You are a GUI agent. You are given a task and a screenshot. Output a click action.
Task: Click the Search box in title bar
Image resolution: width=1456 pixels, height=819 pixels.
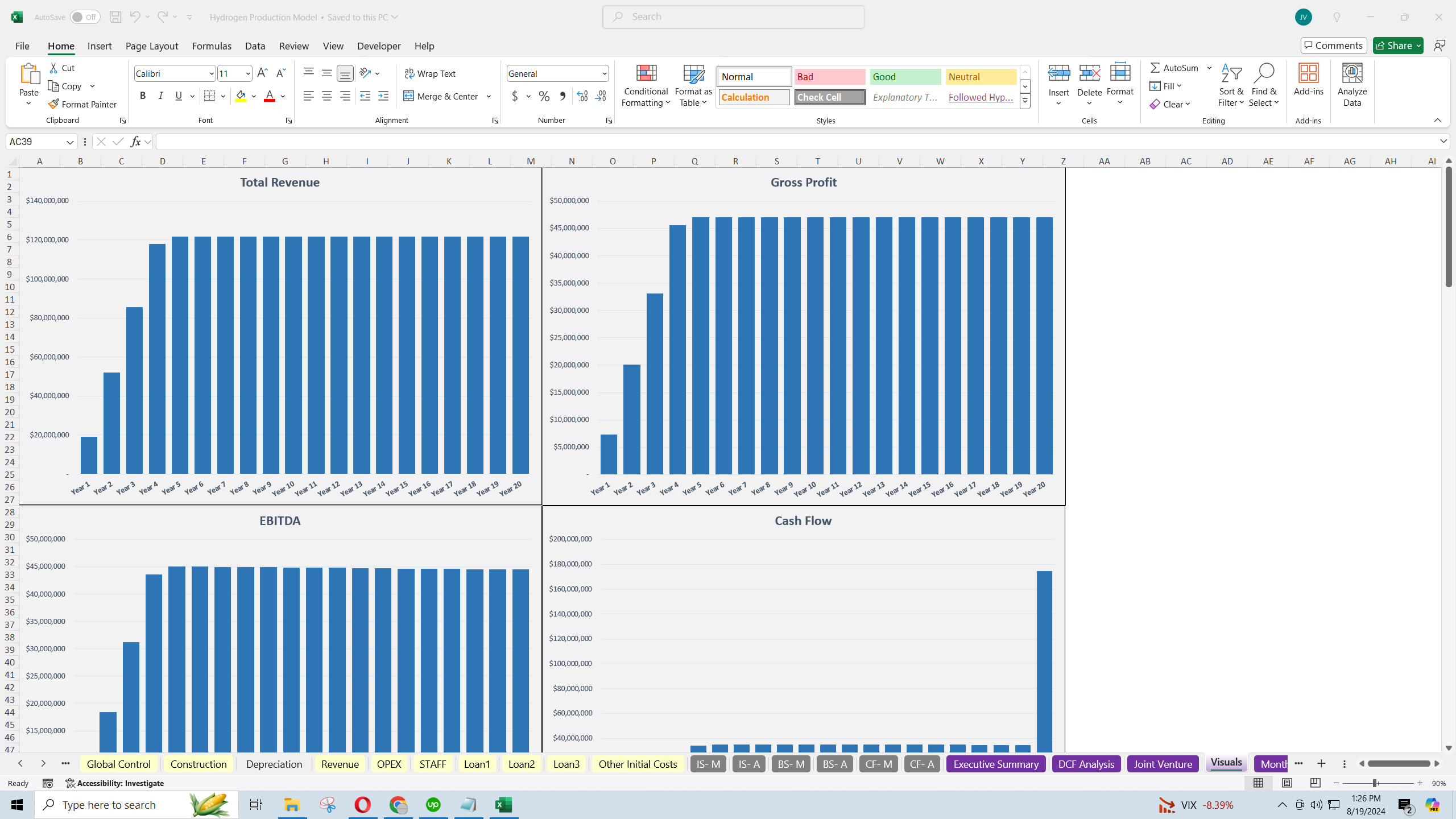734,17
